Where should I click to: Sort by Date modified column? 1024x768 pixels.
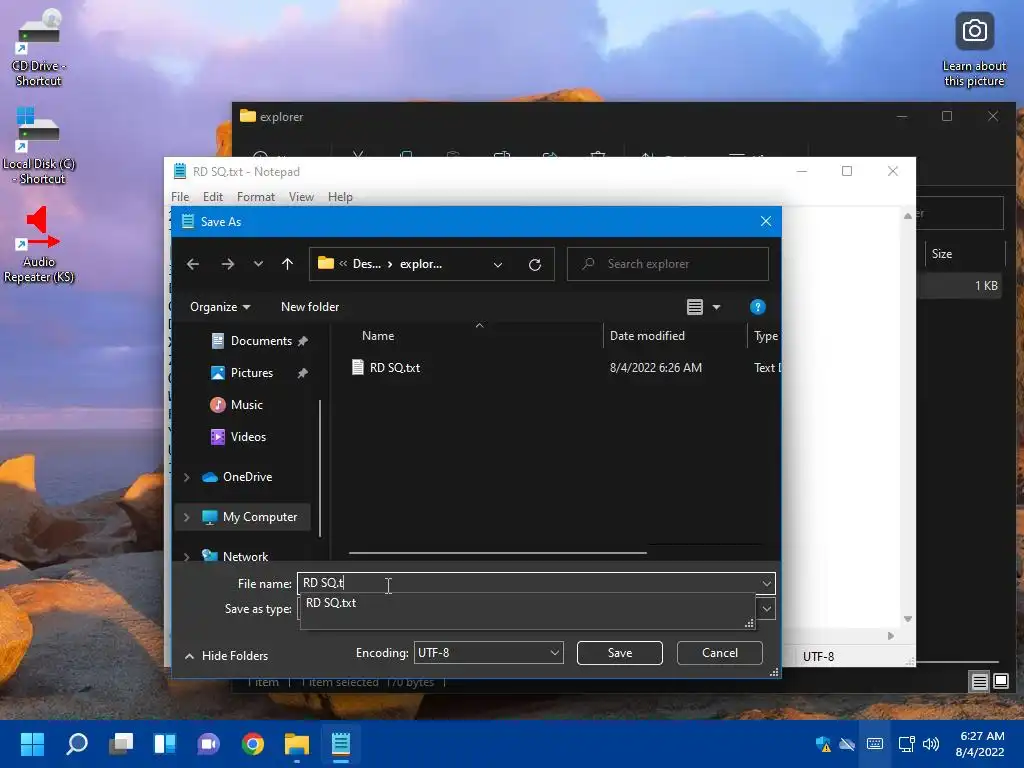coord(647,336)
